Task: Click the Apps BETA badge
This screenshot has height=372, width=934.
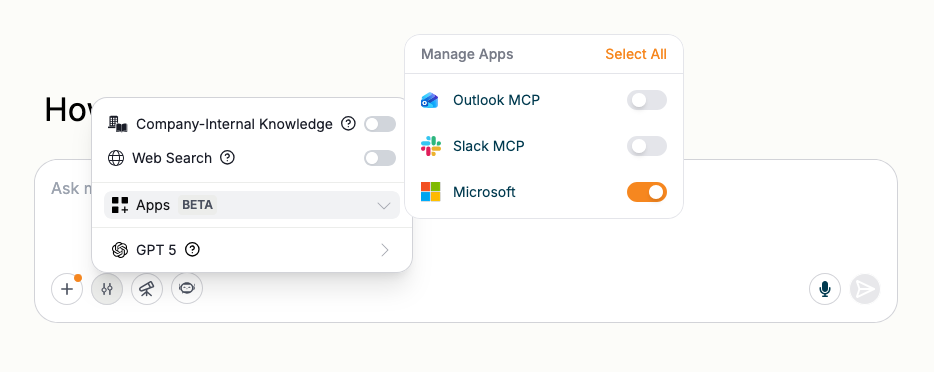Action: pyautogui.click(x=197, y=205)
